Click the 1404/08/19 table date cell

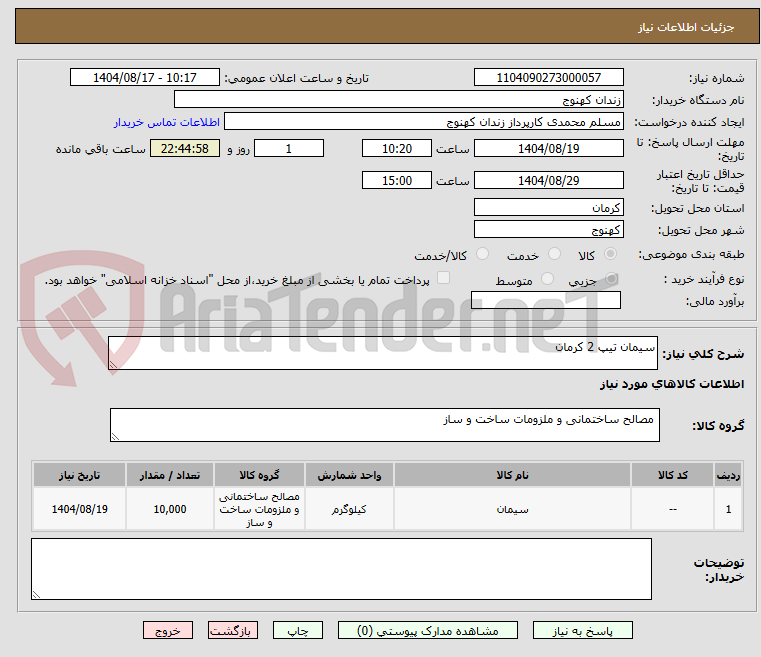click(x=80, y=509)
